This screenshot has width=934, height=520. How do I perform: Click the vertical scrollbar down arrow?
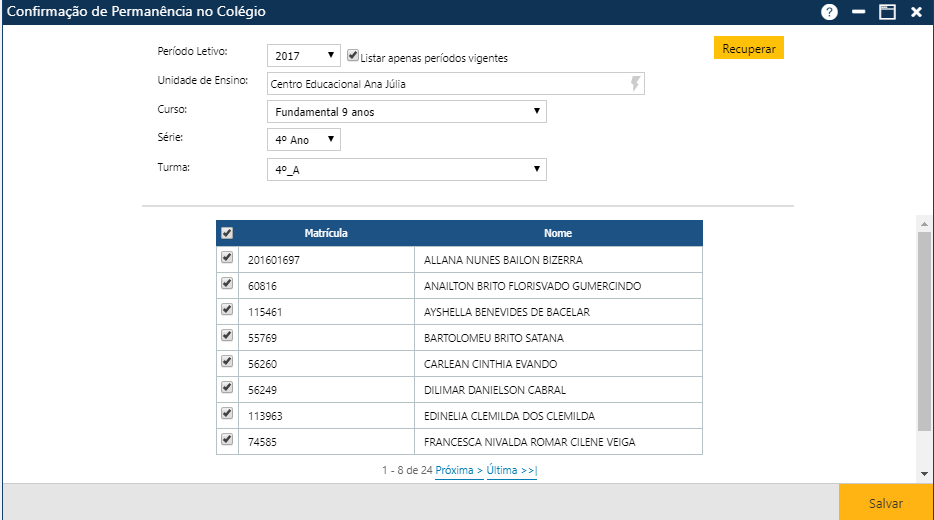coord(924,473)
